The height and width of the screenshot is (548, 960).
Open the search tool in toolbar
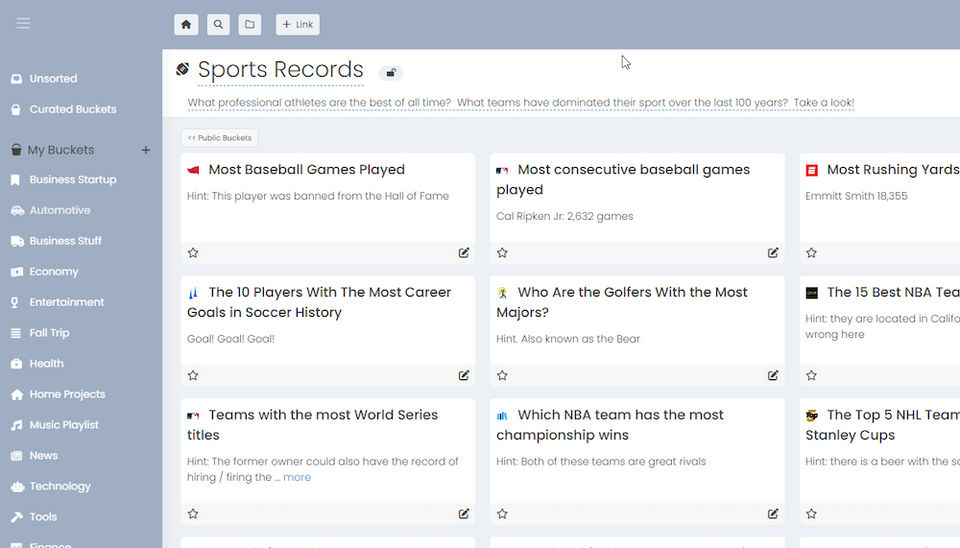pyautogui.click(x=218, y=24)
